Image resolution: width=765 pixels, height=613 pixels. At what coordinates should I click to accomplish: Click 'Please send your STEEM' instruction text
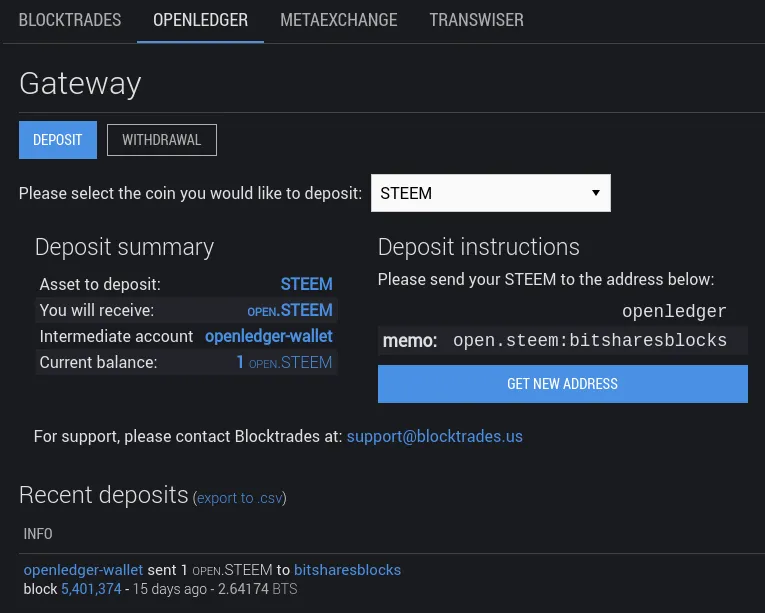point(546,279)
